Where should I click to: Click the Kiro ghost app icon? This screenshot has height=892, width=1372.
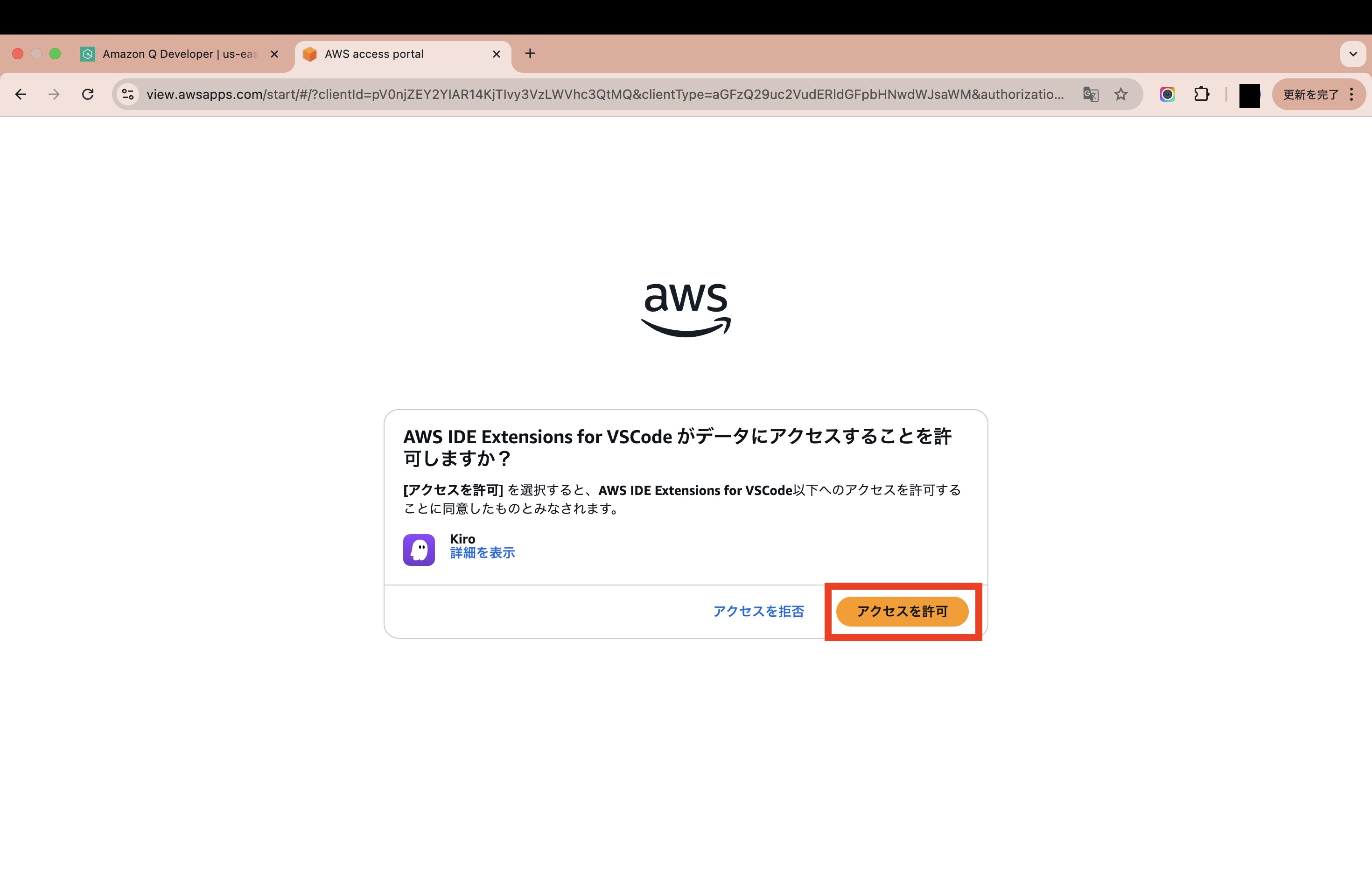click(x=419, y=550)
